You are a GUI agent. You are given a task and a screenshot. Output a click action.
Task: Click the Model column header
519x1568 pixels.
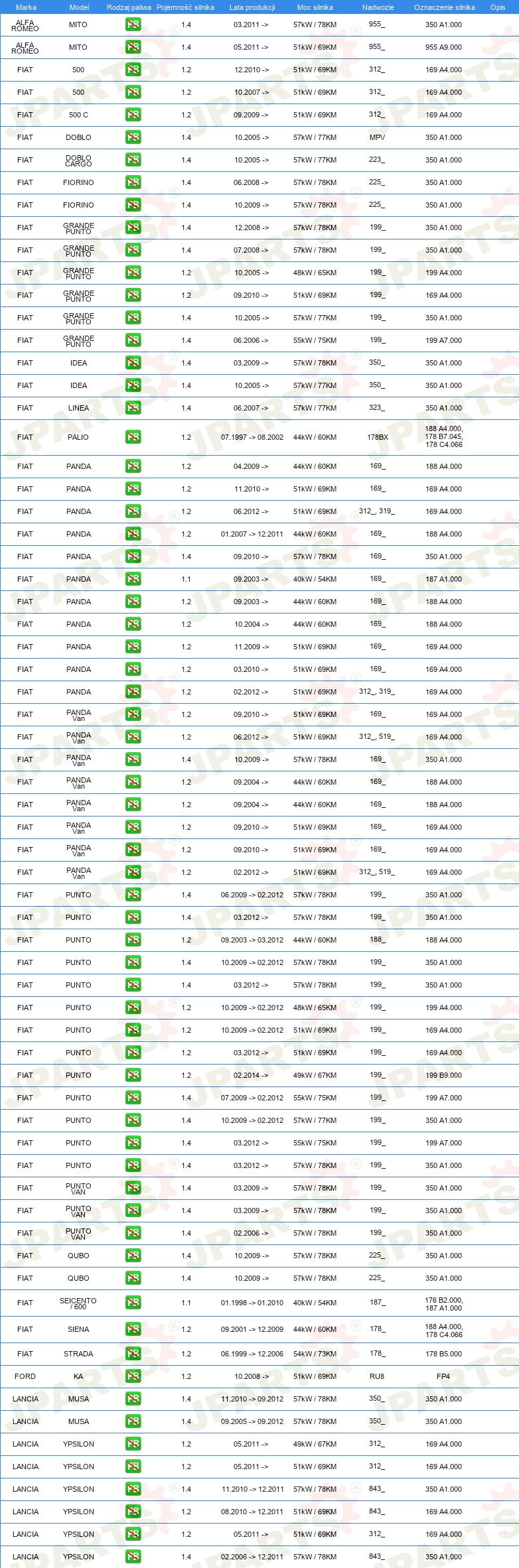point(79,7)
